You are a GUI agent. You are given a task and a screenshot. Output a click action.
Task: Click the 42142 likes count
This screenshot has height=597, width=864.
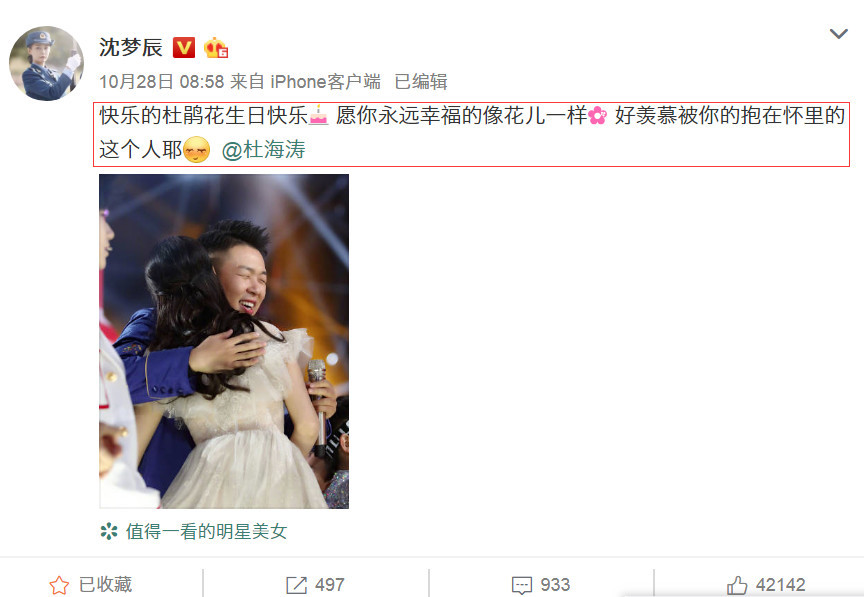pos(780,585)
